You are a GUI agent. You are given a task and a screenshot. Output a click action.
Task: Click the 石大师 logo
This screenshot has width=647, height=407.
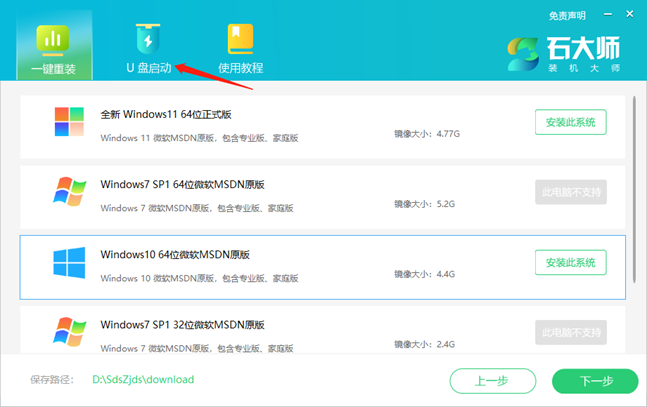[564, 54]
